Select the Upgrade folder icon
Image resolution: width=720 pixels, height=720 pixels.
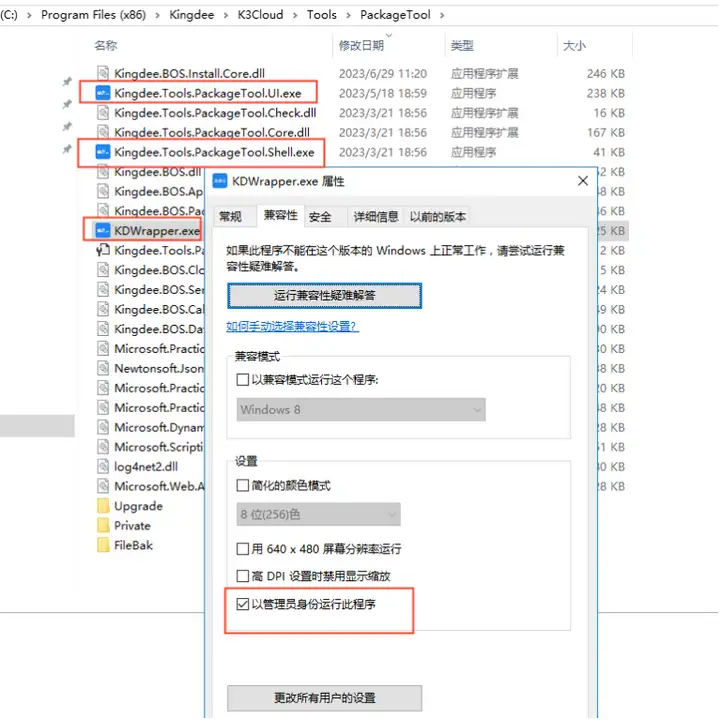[x=103, y=506]
